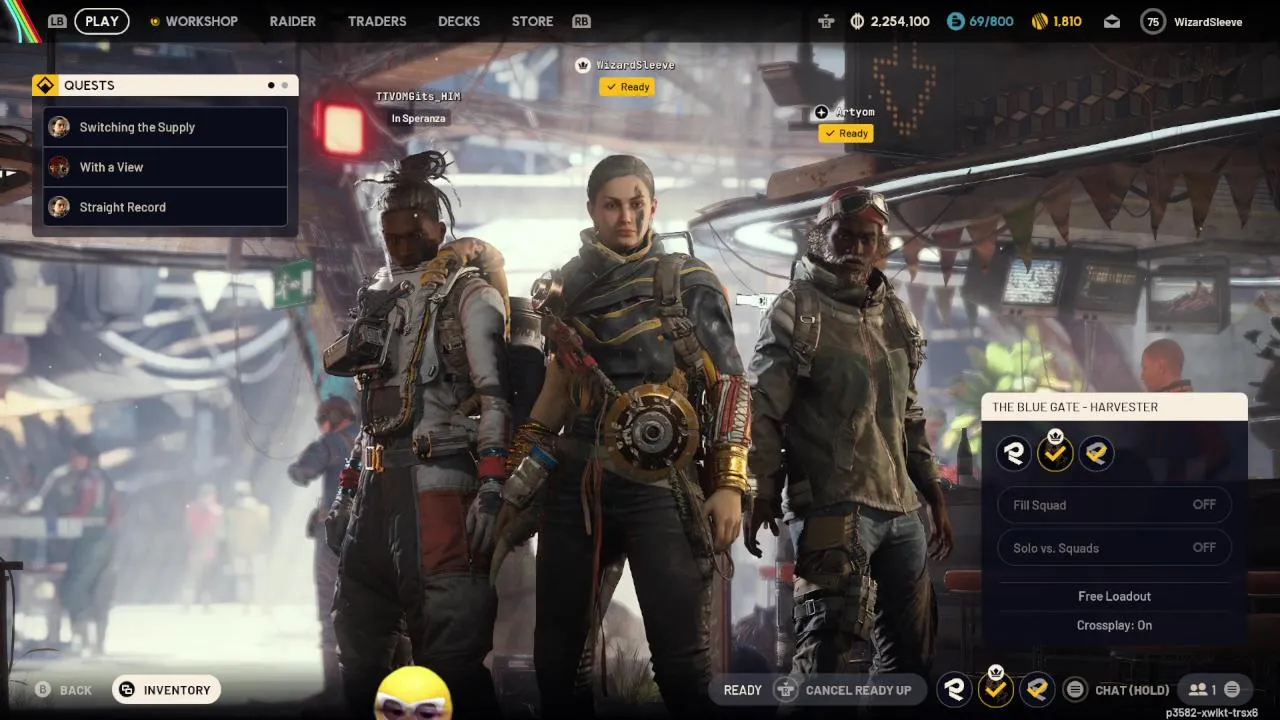
Task: Click the 1,810 token balance
Action: (x=1067, y=21)
